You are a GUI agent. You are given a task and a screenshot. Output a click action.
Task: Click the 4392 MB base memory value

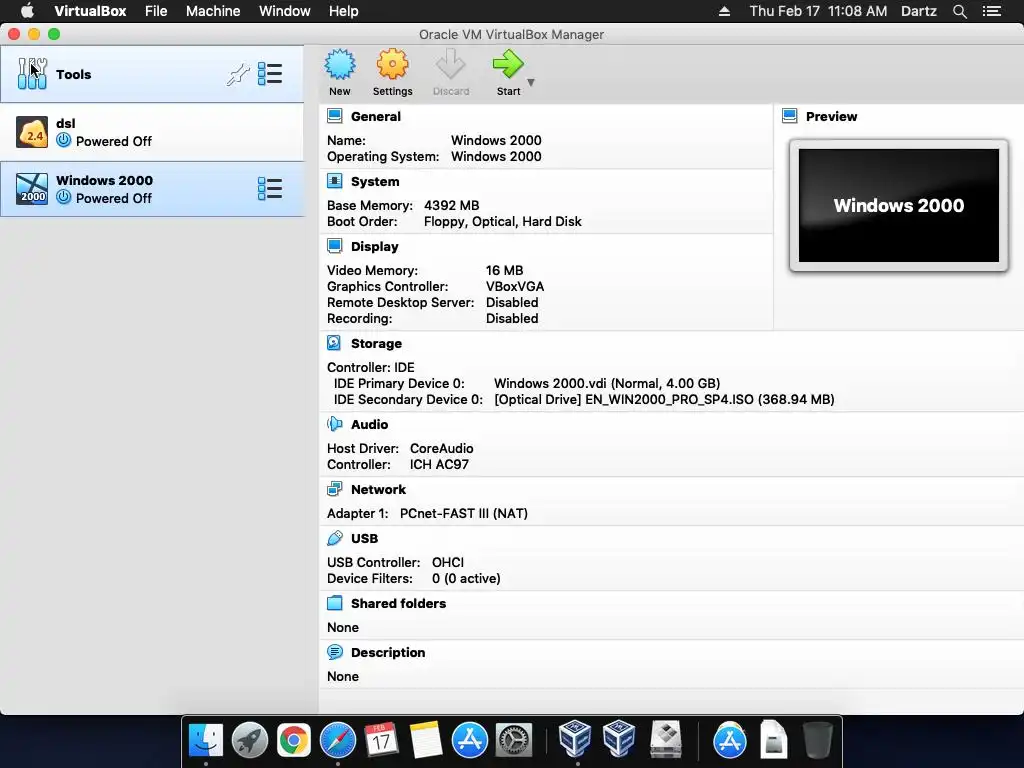point(451,205)
